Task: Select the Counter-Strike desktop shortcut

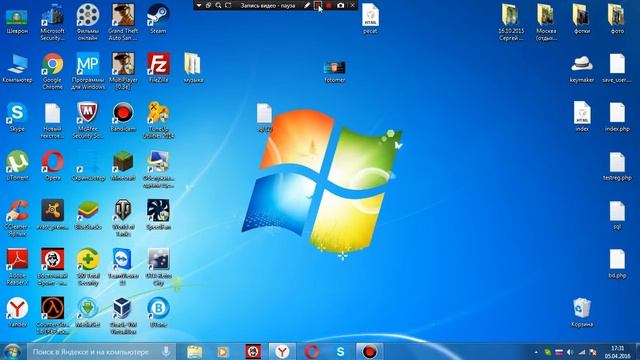Action: (52, 316)
